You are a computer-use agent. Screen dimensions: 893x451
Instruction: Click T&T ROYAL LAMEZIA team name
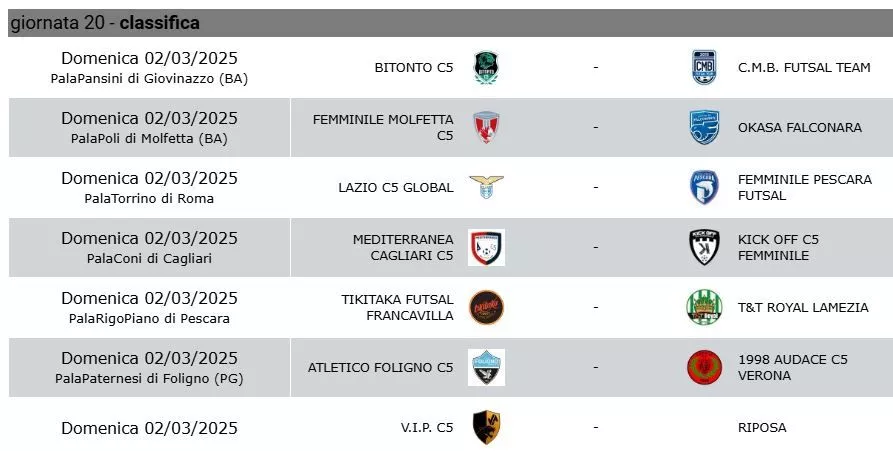(x=803, y=308)
